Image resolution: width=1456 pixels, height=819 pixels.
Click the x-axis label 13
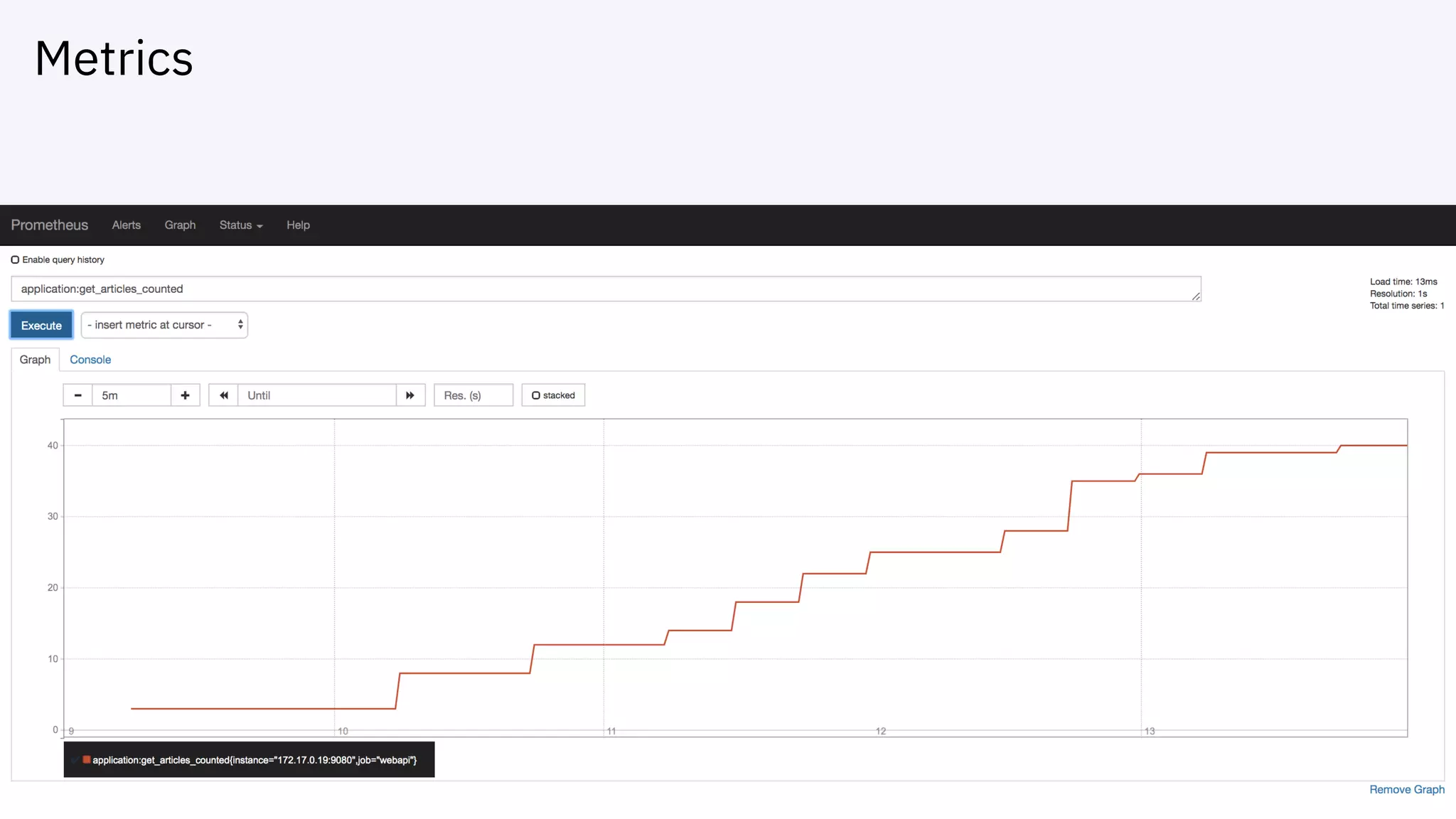coord(1150,731)
